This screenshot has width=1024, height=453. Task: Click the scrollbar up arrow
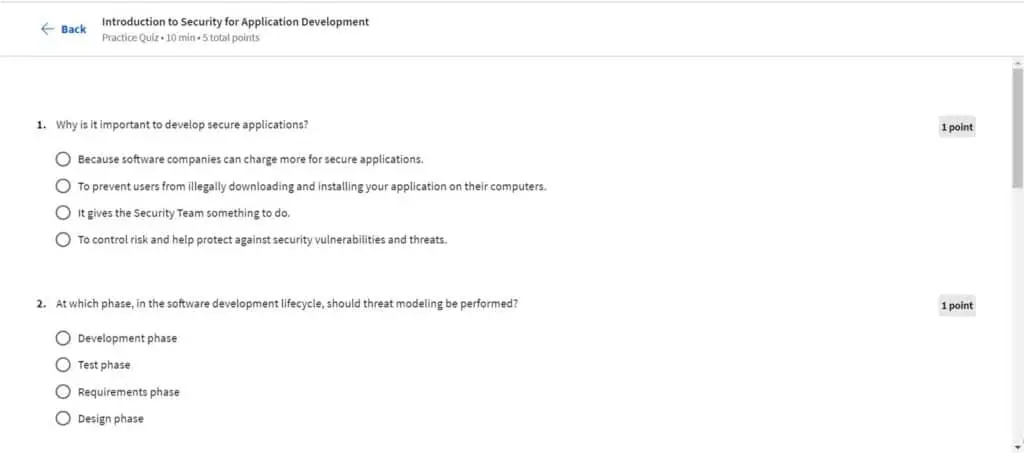(1017, 63)
